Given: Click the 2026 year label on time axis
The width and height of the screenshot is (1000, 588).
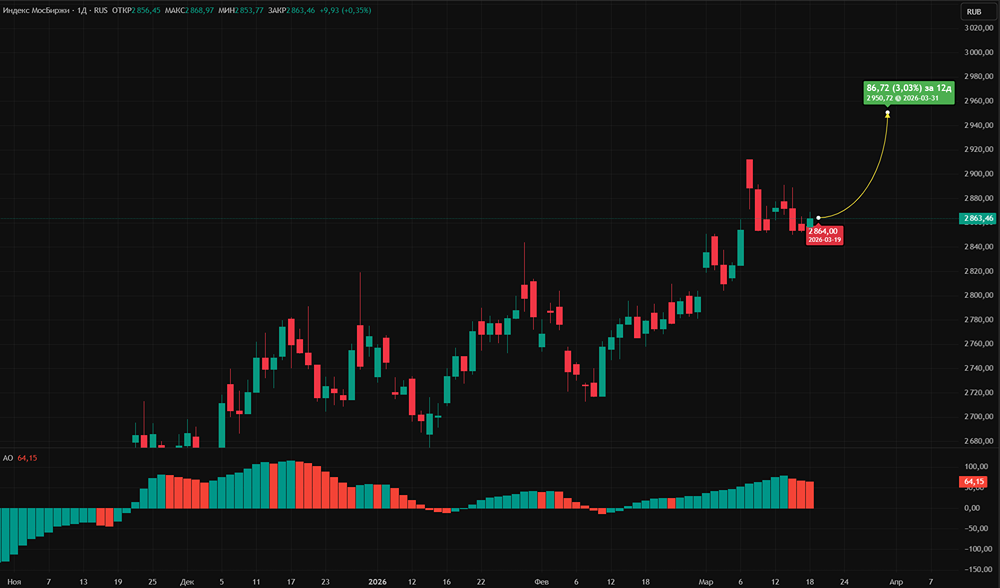Looking at the screenshot, I should tap(378, 582).
